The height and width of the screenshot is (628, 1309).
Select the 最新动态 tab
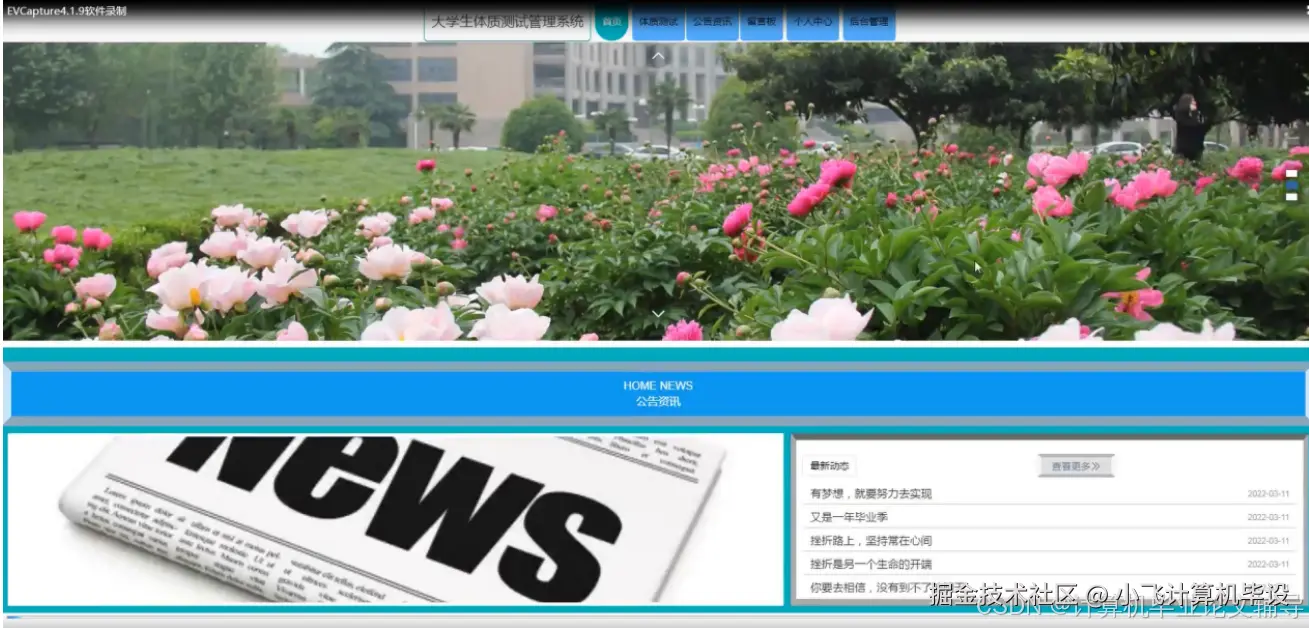click(829, 466)
